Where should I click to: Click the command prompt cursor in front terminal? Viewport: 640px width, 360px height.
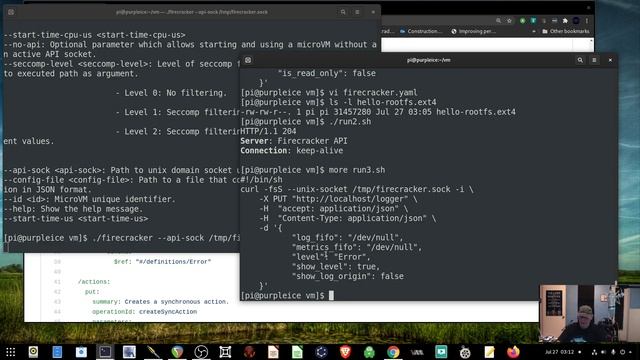[331, 295]
